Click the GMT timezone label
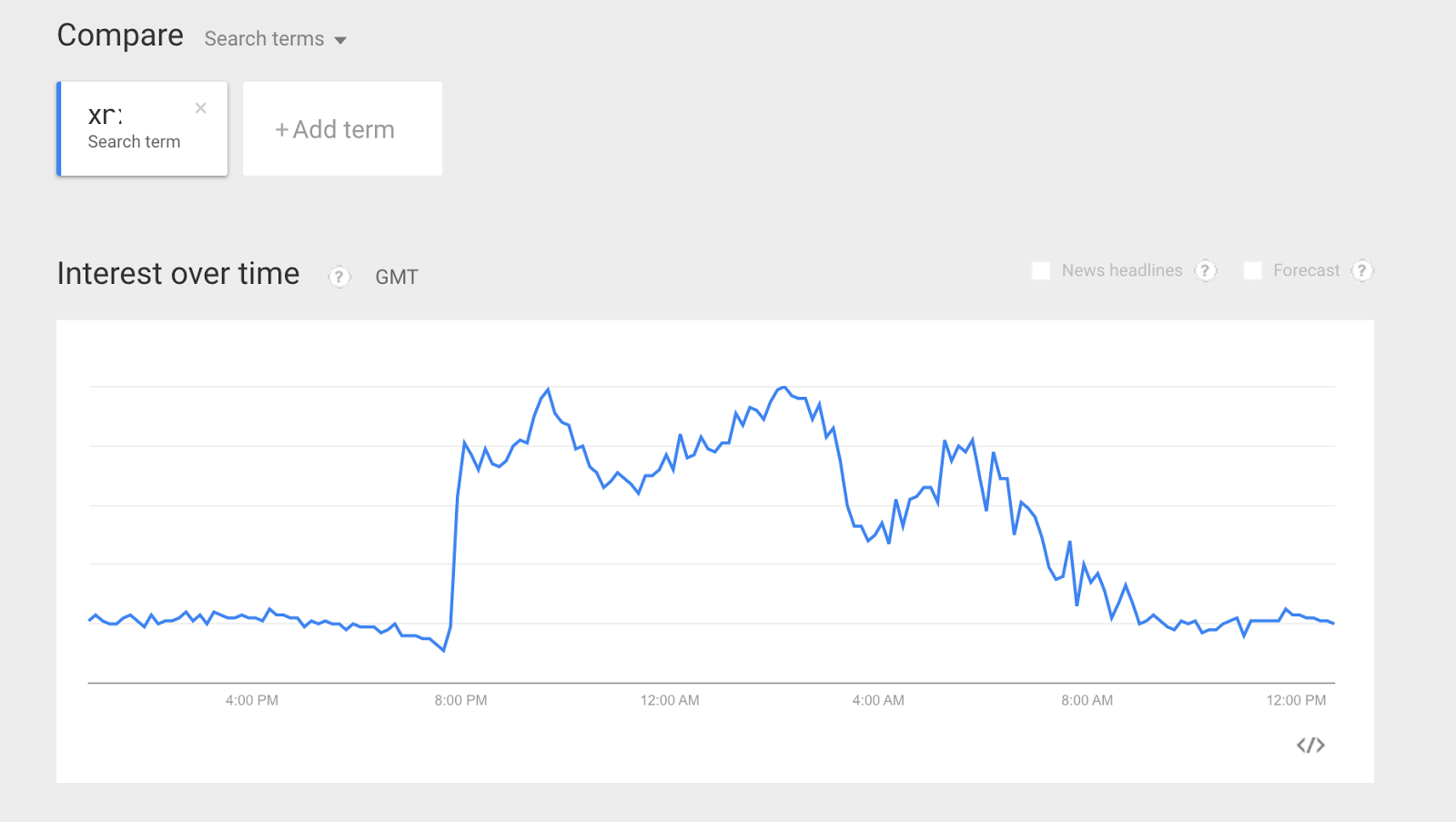Viewport: 1456px width, 822px height. click(x=397, y=277)
